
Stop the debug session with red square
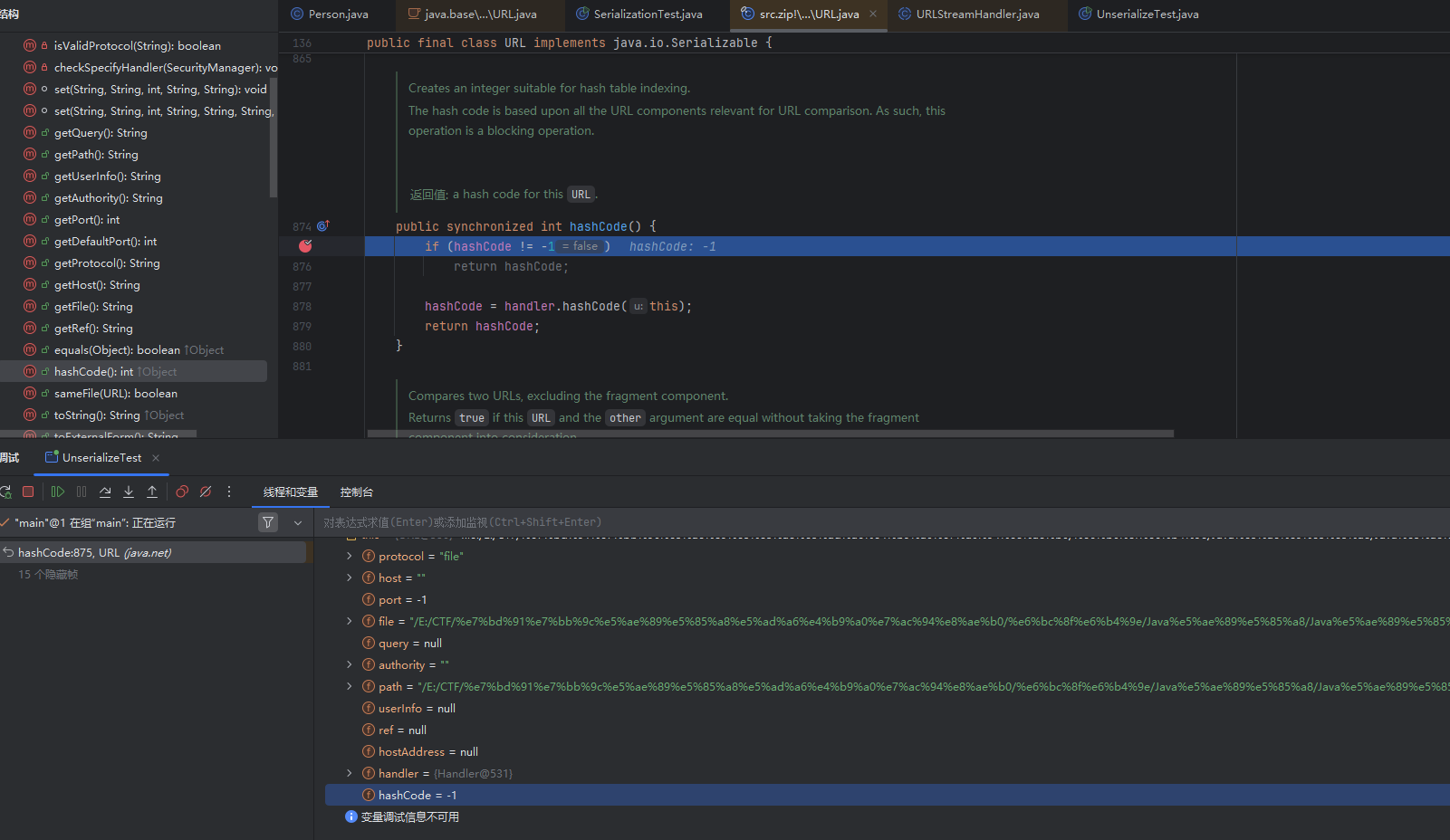(28, 492)
